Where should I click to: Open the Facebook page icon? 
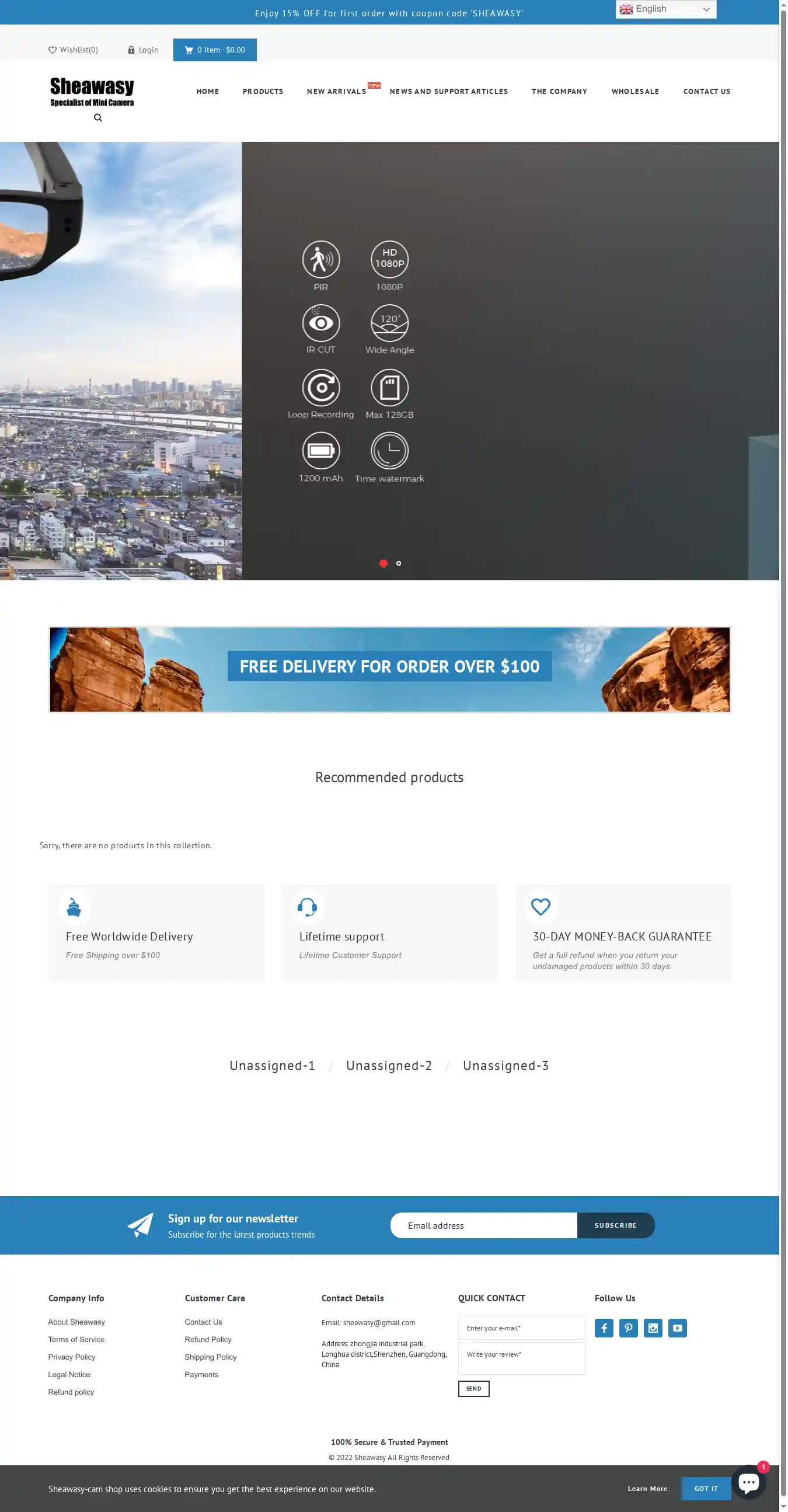click(x=604, y=1328)
